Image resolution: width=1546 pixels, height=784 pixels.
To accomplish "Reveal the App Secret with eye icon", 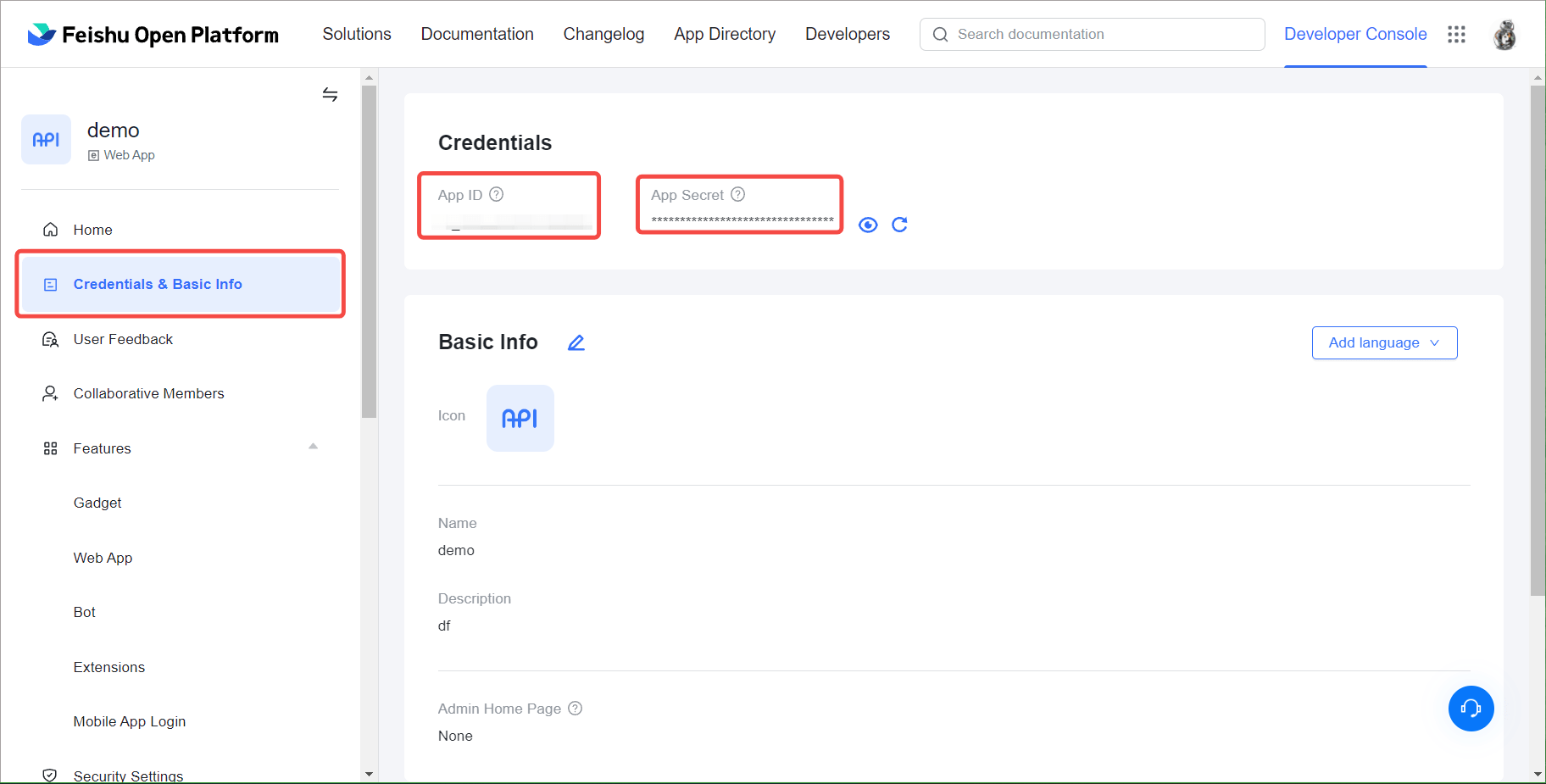I will 867,225.
